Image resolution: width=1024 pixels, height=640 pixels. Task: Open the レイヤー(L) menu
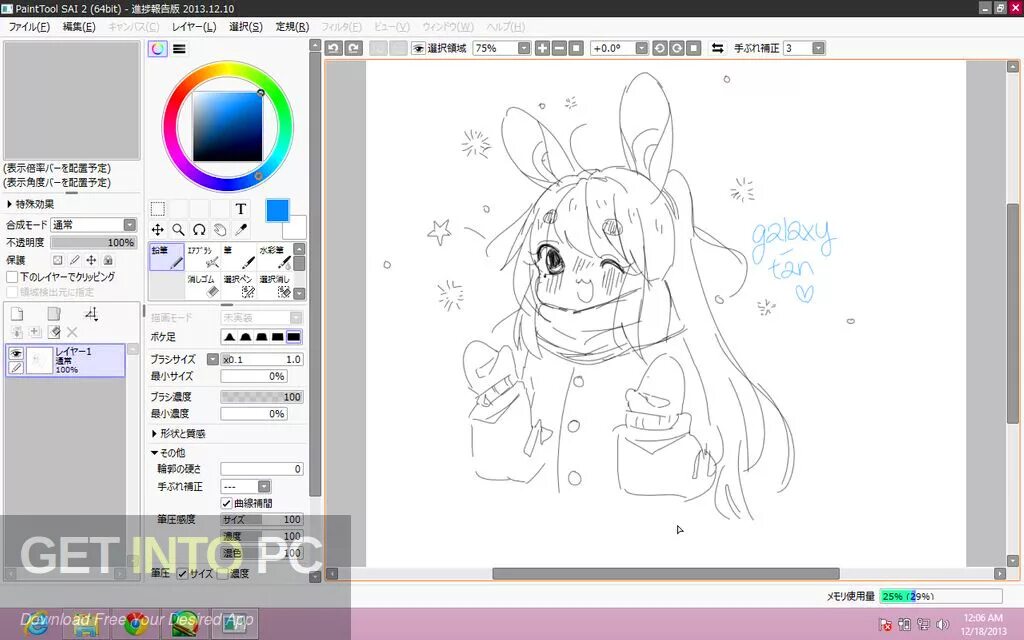(194, 27)
